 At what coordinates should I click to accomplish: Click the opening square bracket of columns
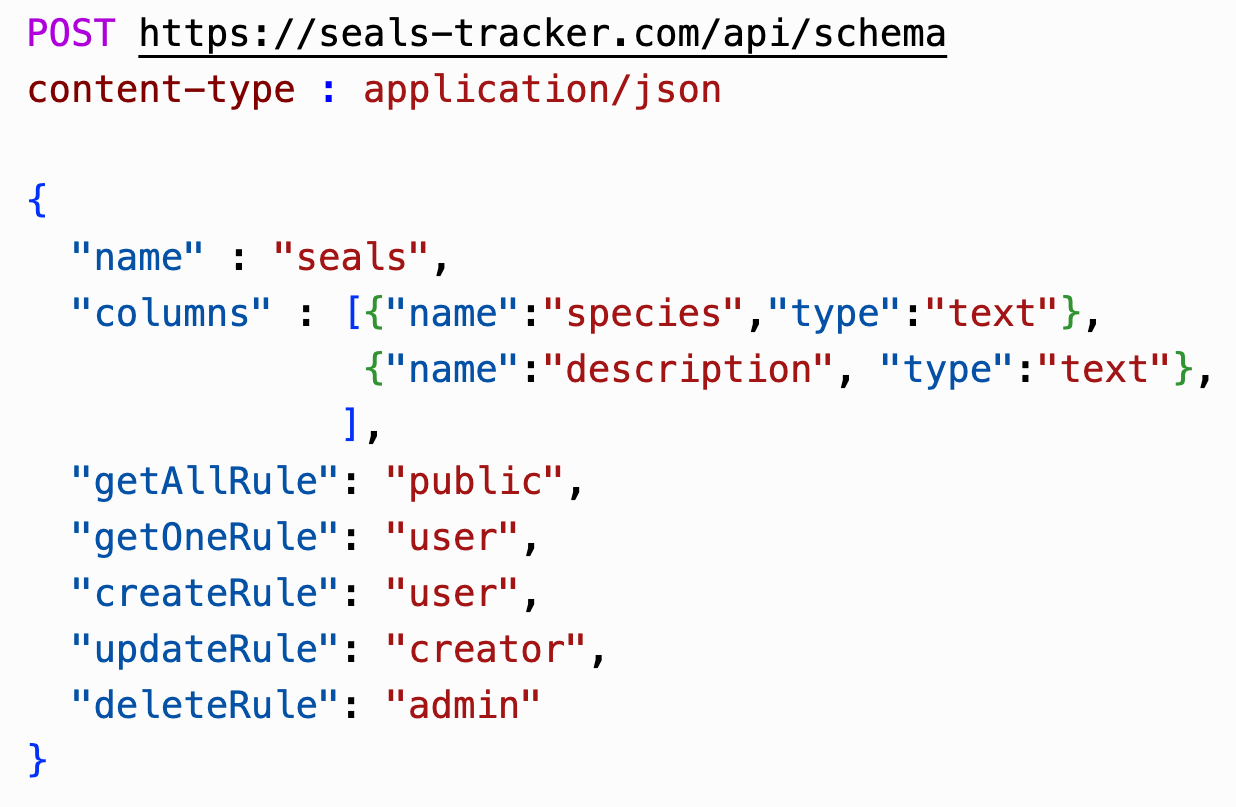click(353, 314)
